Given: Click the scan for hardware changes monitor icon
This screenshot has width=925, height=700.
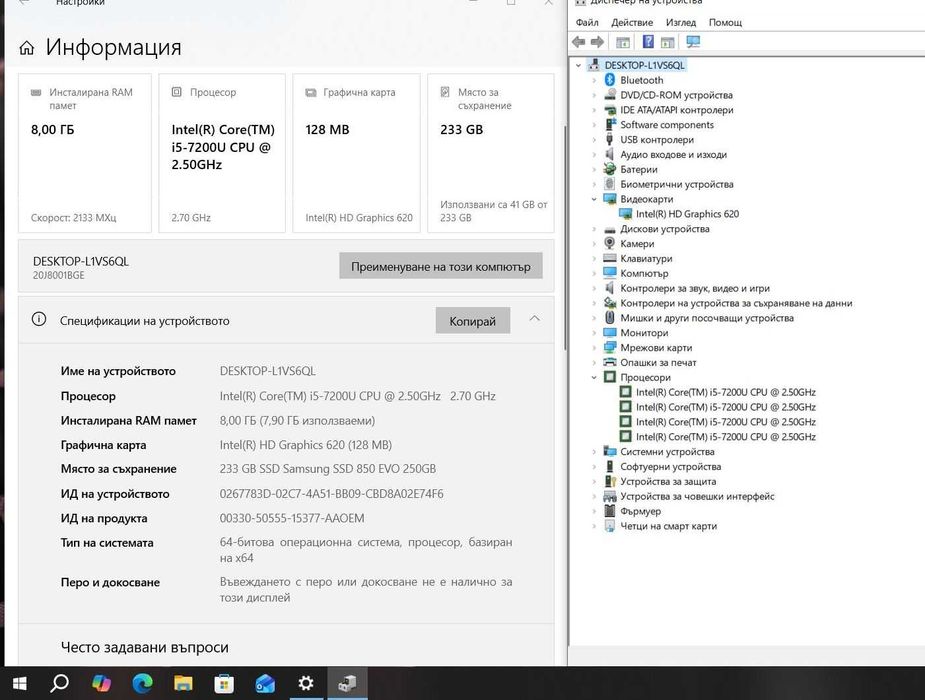Looking at the screenshot, I should pyautogui.click(x=693, y=42).
